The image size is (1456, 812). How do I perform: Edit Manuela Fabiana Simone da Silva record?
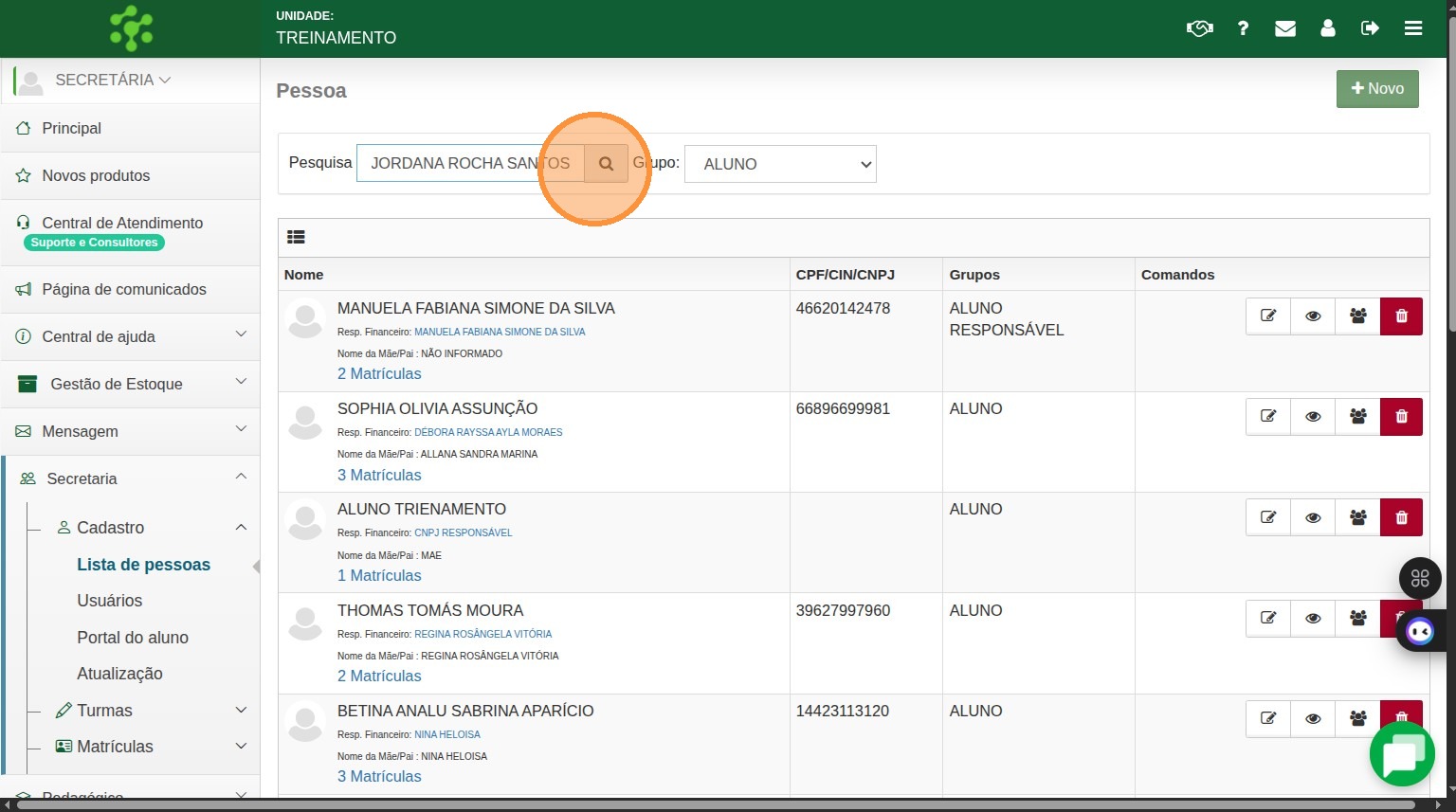[1268, 316]
